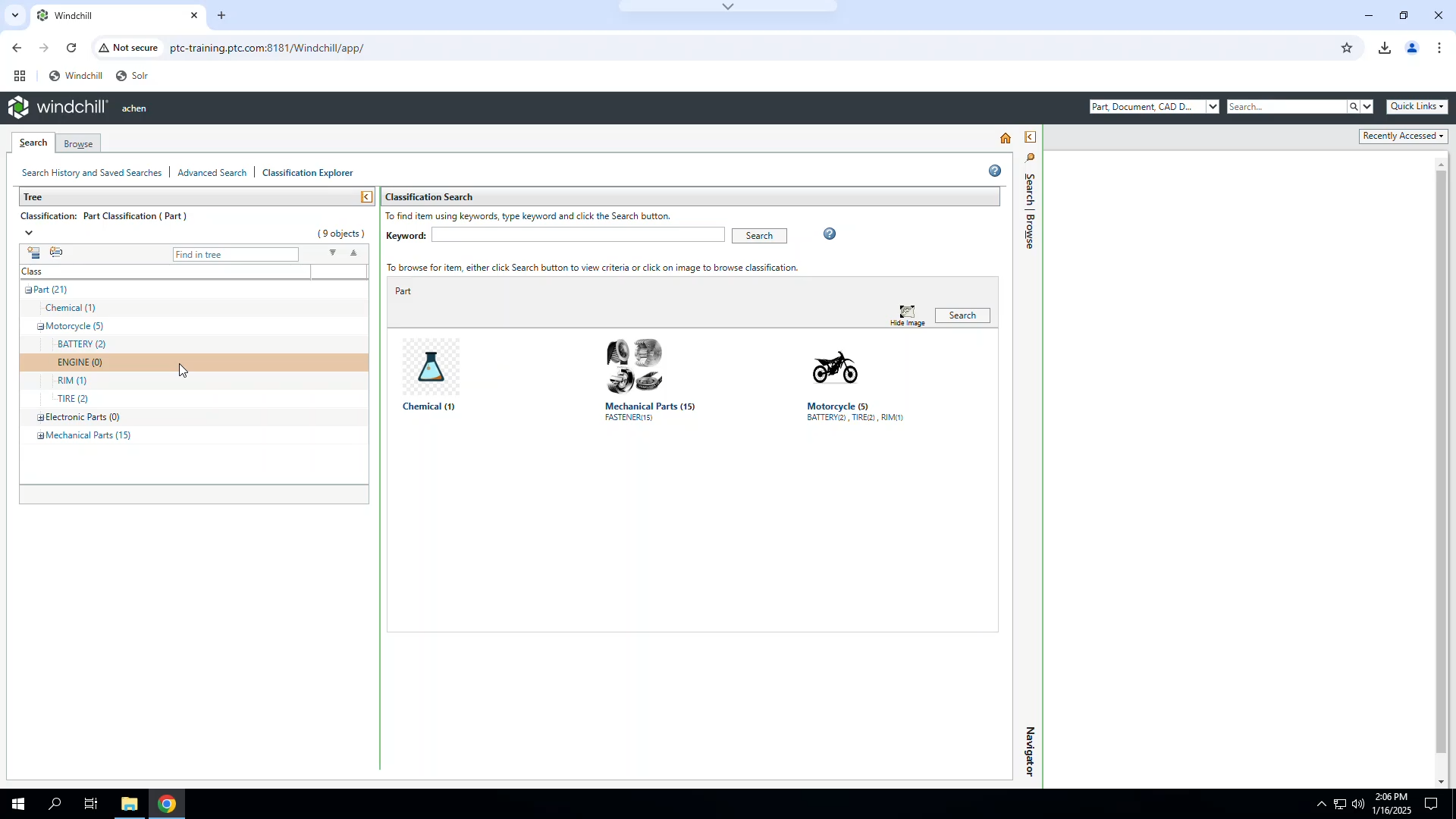The width and height of the screenshot is (1456, 819).
Task: Click the collapse-all arrow icon in tree toolbar
Action: 353,253
